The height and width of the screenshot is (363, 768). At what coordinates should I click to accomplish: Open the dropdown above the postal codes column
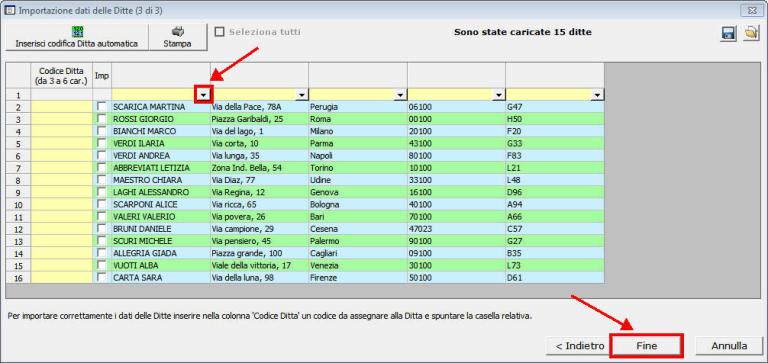(499, 95)
